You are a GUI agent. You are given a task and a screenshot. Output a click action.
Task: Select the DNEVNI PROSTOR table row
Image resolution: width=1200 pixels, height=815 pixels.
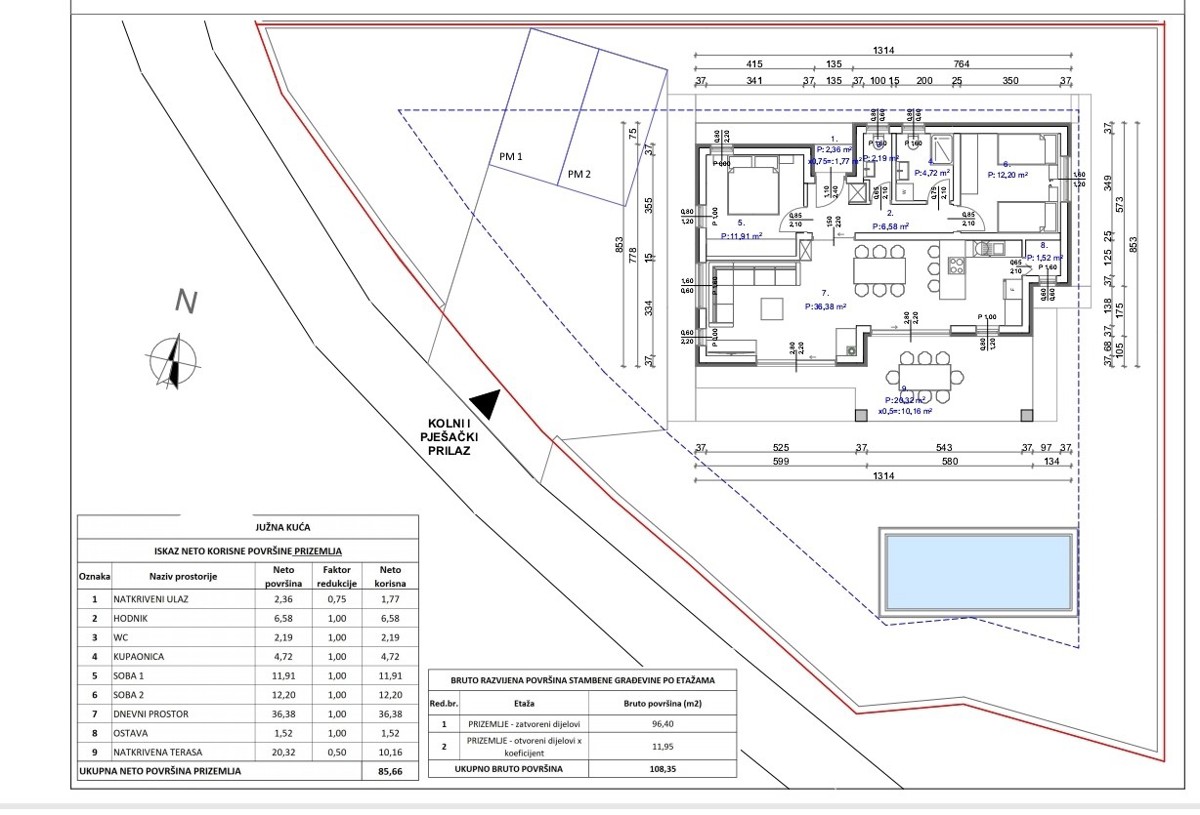(x=250, y=714)
